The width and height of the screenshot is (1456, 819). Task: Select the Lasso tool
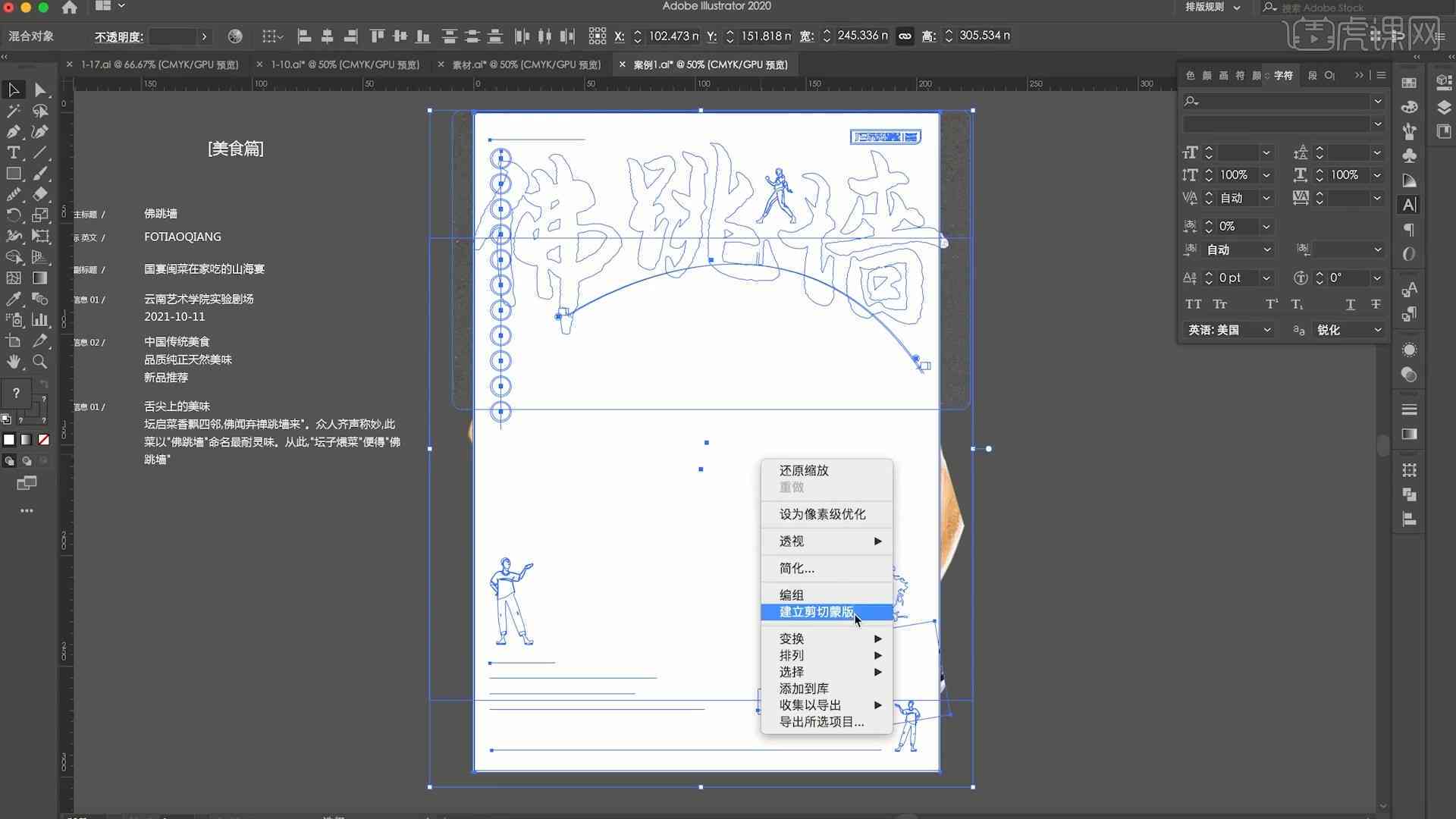40,111
